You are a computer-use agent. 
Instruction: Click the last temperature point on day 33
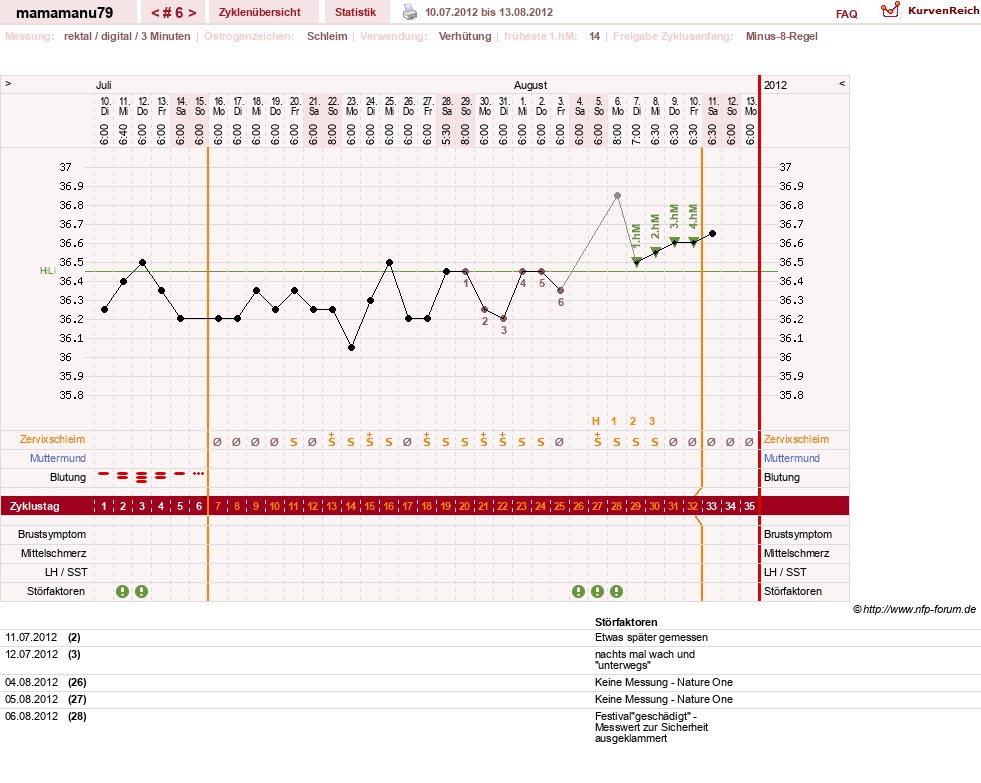713,233
